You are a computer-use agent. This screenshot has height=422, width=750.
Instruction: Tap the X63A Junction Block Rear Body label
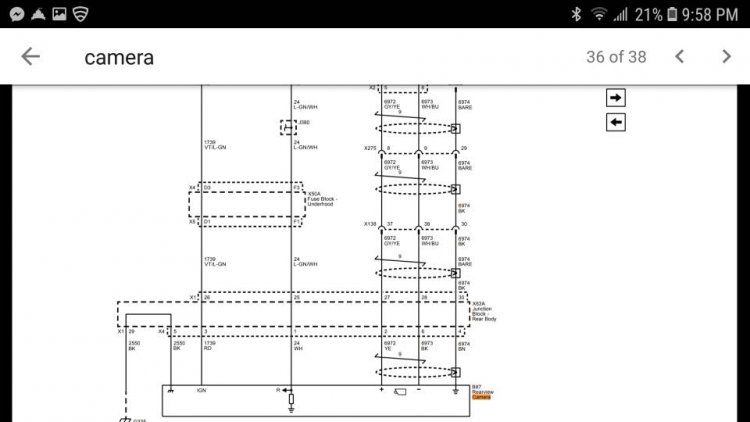(x=484, y=311)
